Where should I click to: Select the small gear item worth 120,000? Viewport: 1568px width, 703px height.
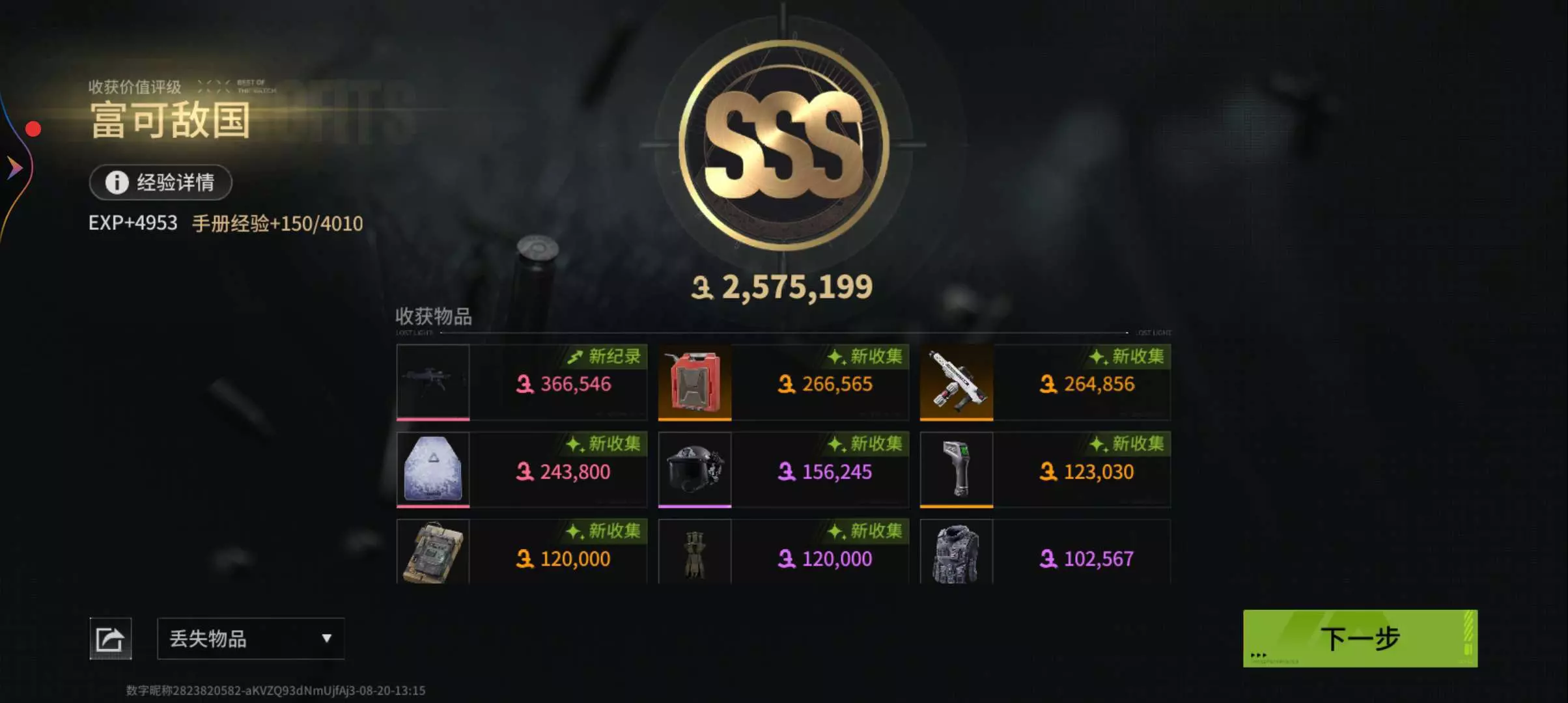tap(695, 552)
